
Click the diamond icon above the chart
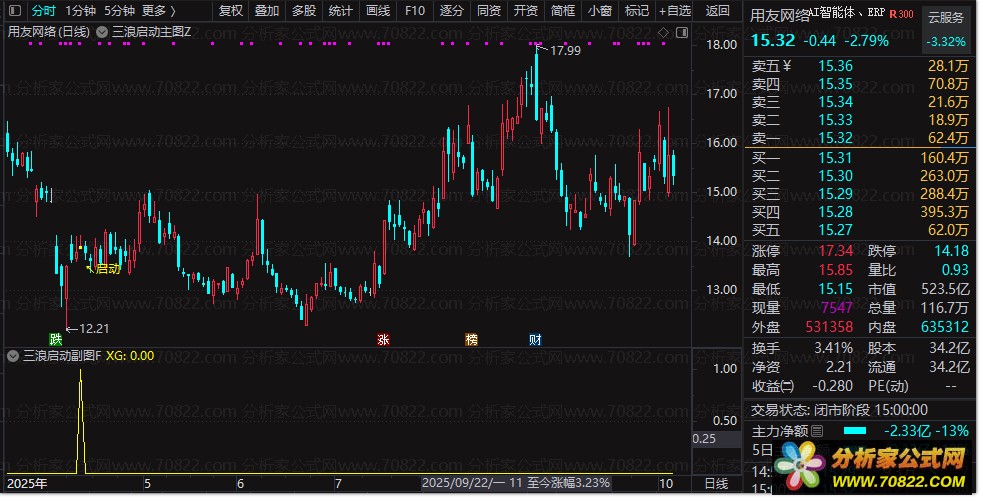(x=664, y=32)
